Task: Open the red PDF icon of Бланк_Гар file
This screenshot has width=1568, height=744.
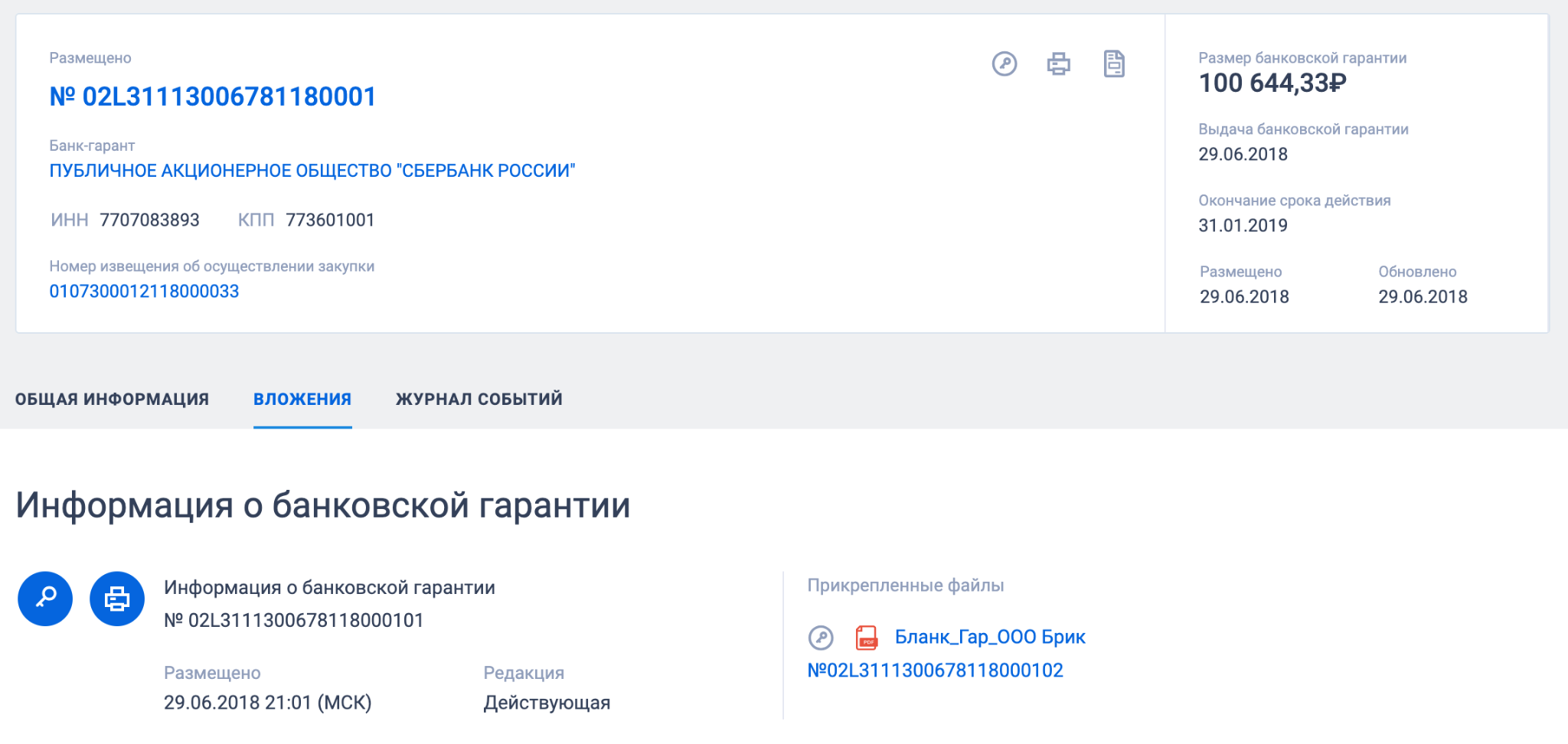Action: (x=867, y=637)
